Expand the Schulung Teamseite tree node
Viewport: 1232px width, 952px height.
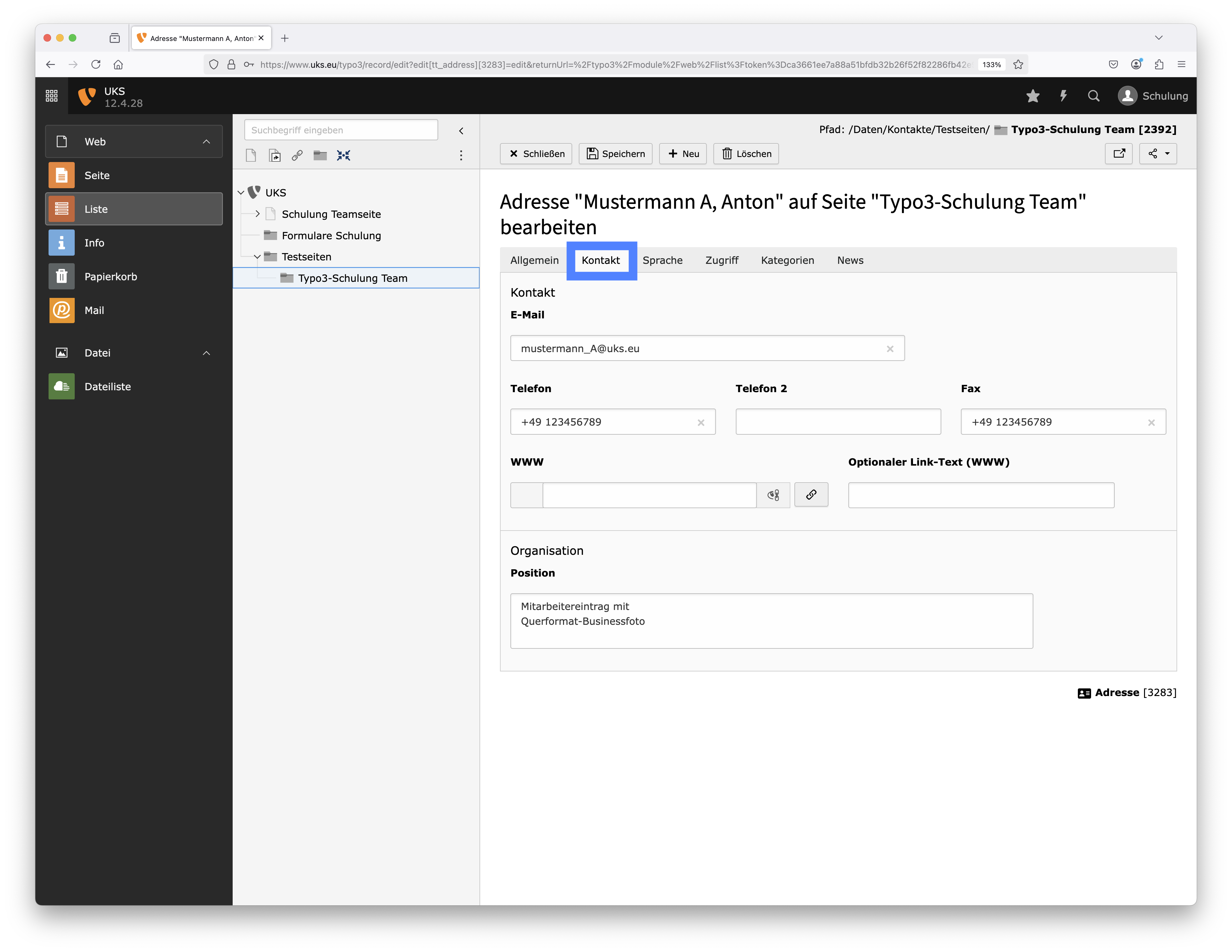click(257, 214)
